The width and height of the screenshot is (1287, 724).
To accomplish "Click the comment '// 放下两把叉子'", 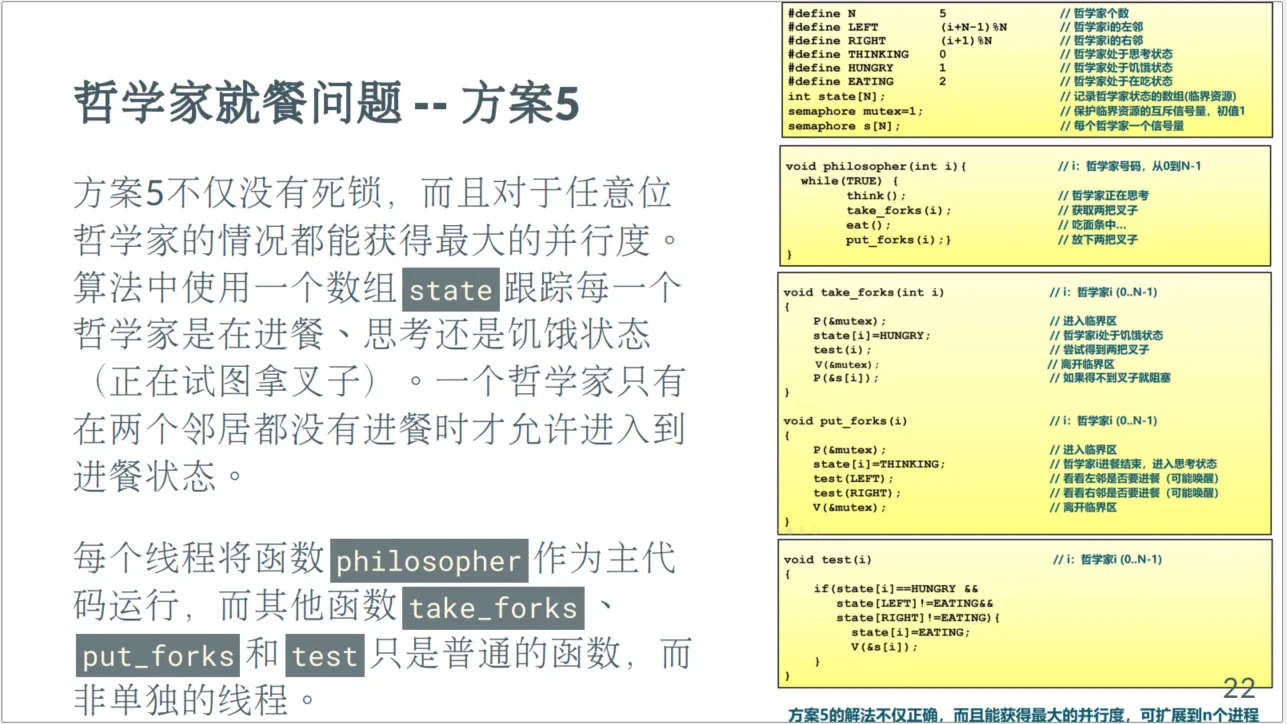I will pos(1098,240).
